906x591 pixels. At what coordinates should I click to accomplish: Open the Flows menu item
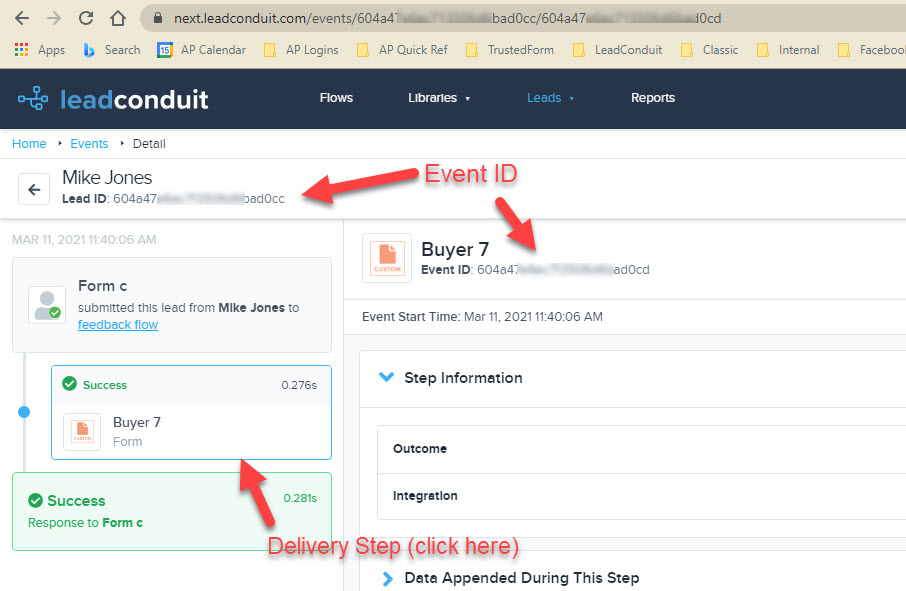pos(336,98)
